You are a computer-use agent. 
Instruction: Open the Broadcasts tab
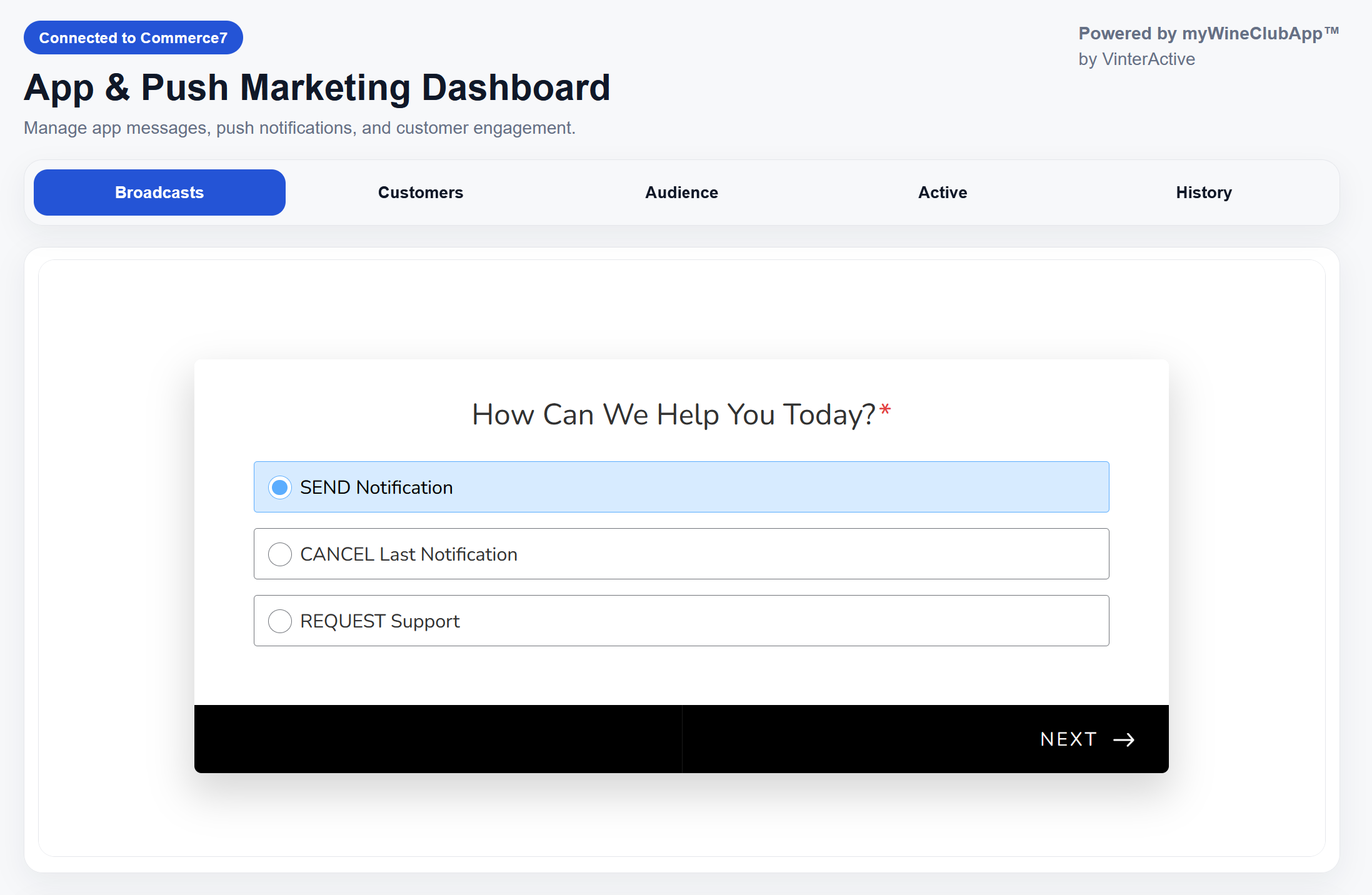(159, 192)
